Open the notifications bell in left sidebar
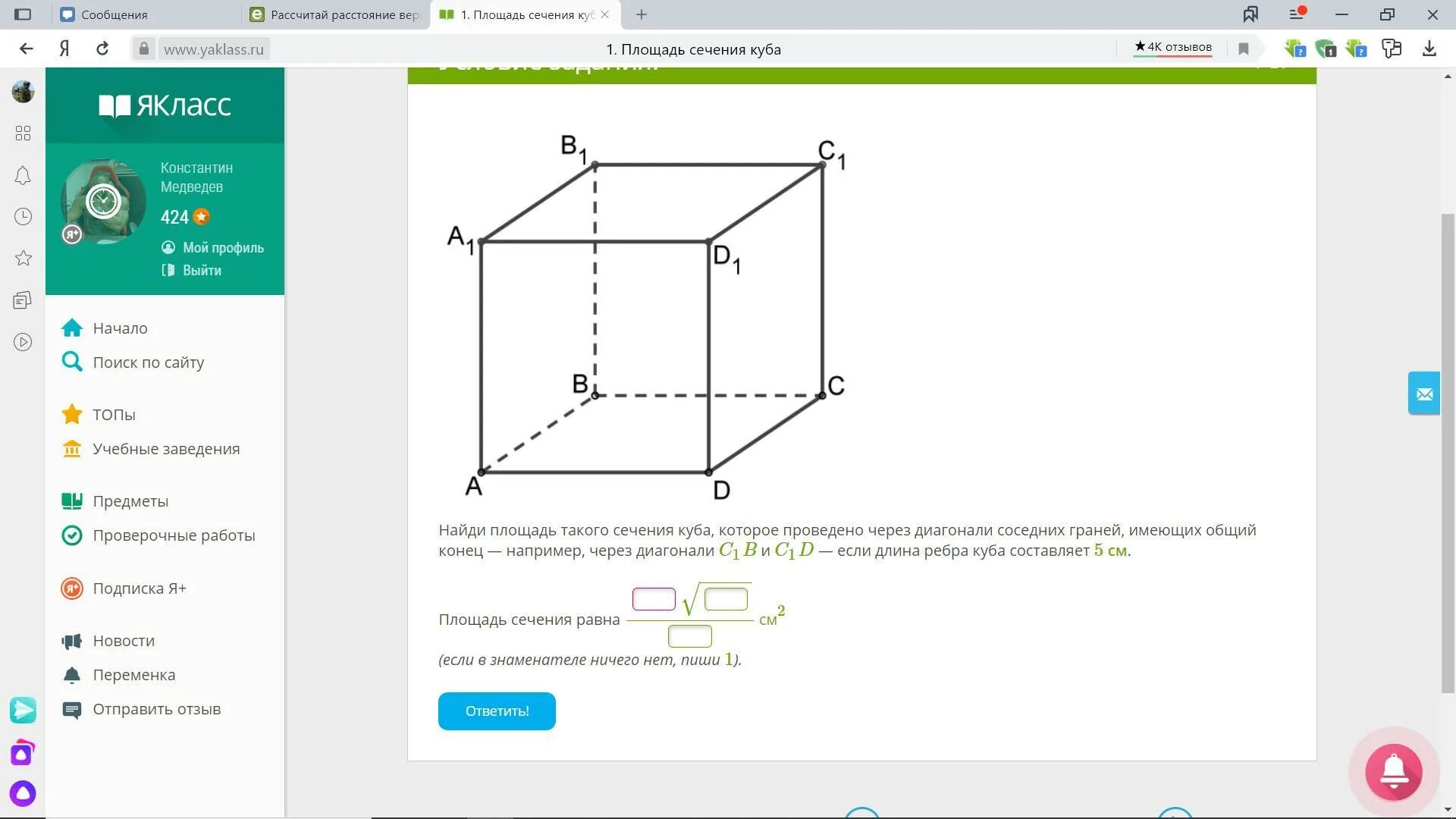Screen dimensions: 1456x819 23,176
